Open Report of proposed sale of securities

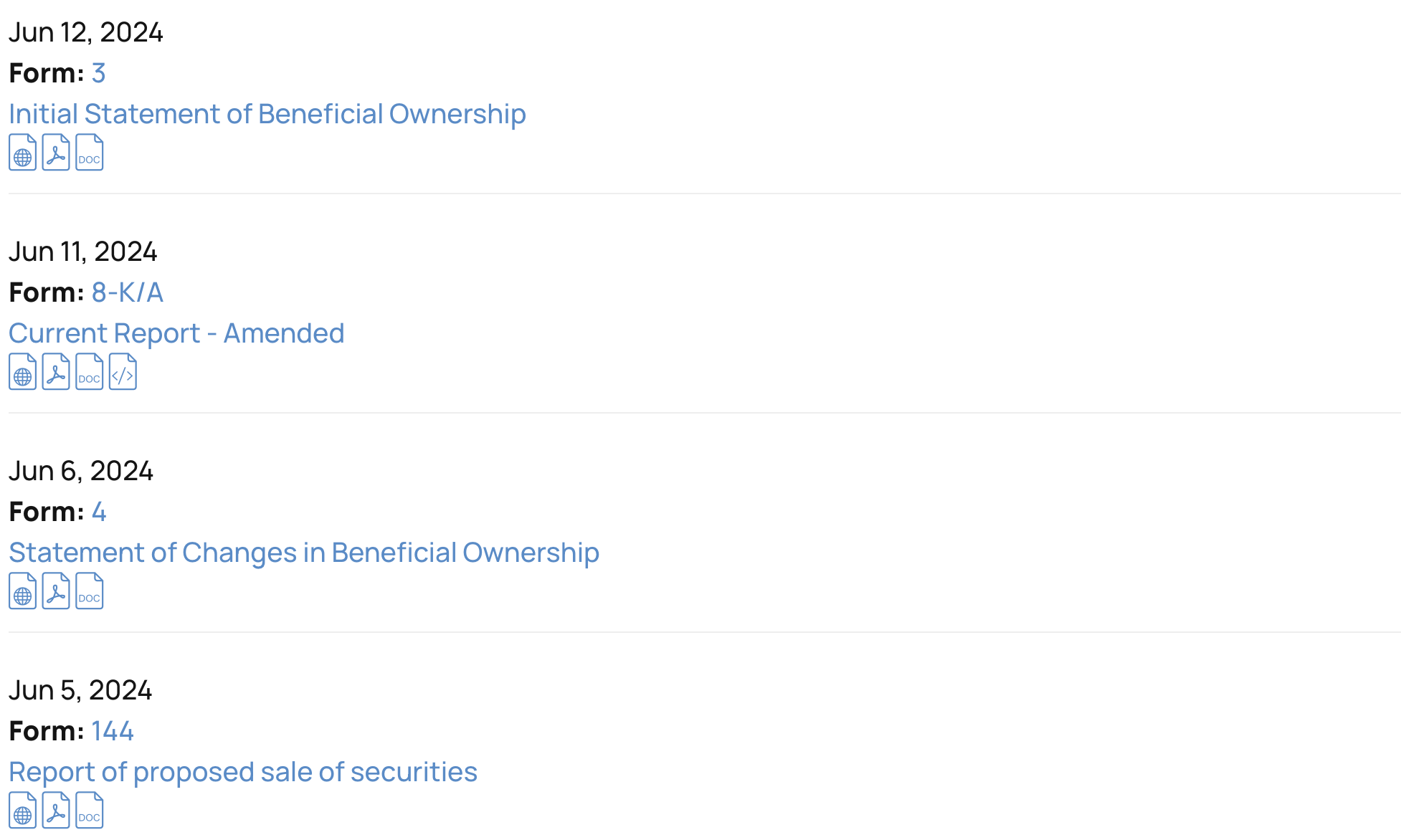click(243, 772)
